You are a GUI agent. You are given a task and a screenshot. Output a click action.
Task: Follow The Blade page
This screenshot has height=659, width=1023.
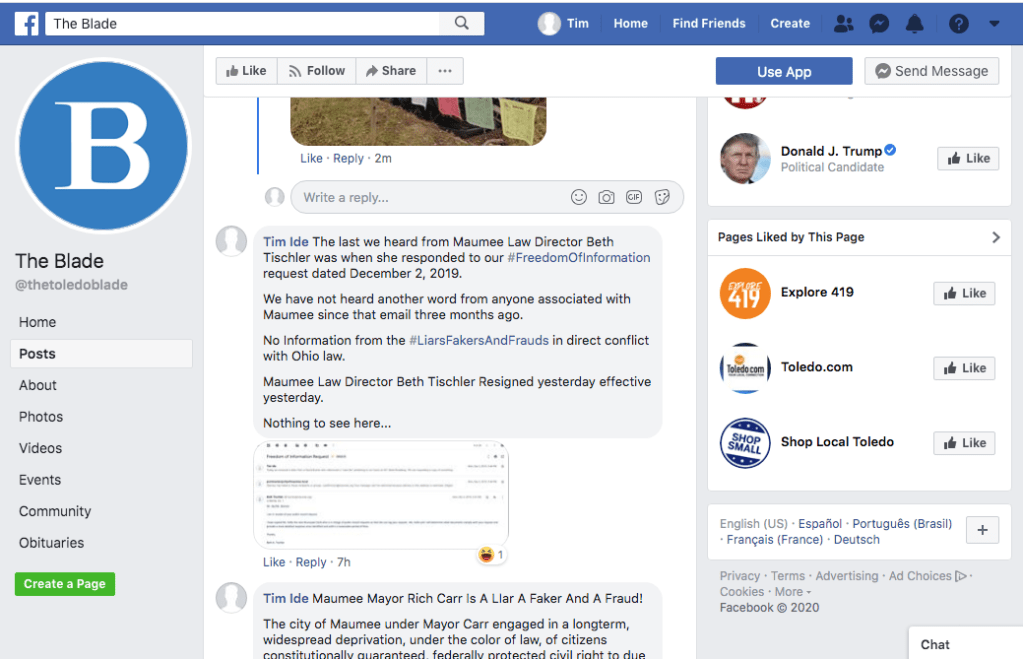coord(317,71)
